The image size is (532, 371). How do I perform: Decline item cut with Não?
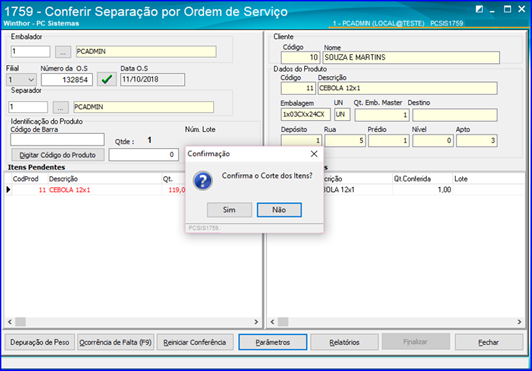(279, 210)
